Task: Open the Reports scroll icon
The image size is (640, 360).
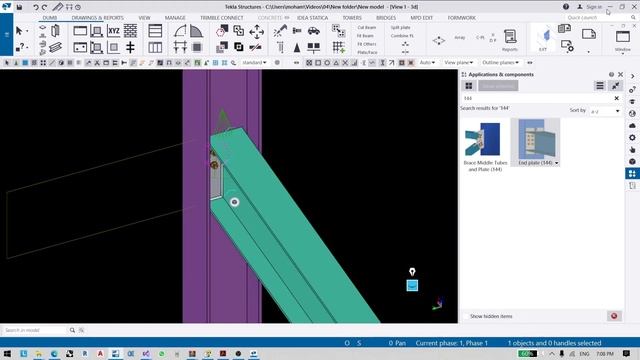Action: (510, 40)
